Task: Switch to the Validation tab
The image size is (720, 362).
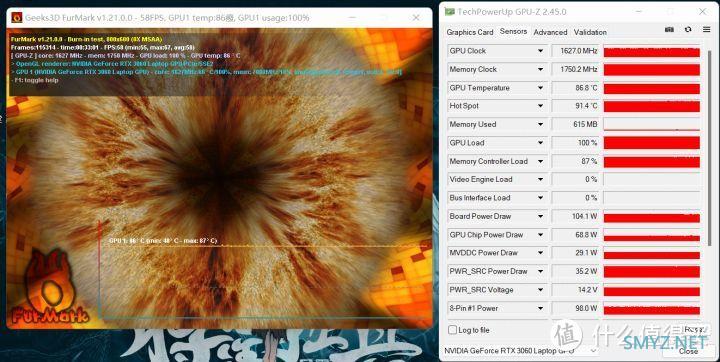Action: point(590,32)
